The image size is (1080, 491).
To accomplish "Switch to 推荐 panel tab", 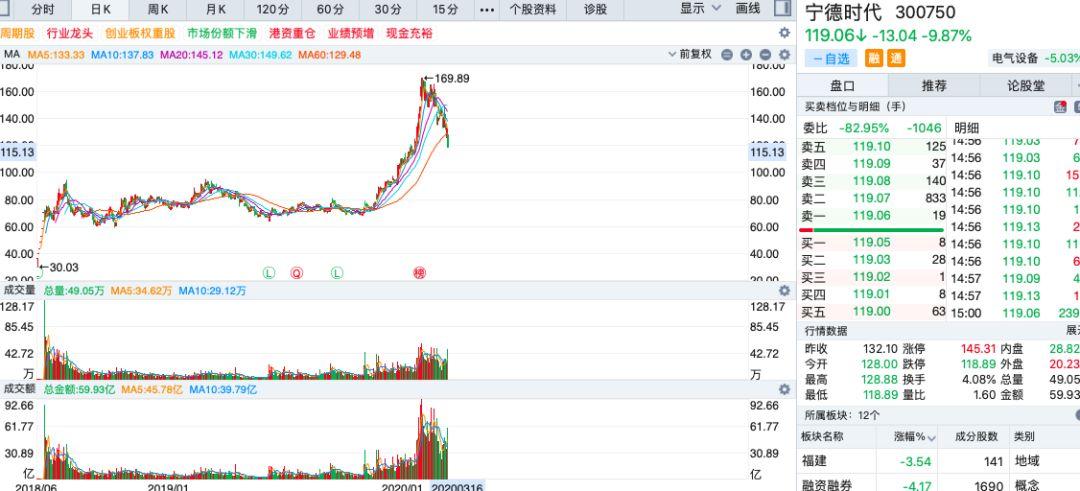I will coord(934,85).
